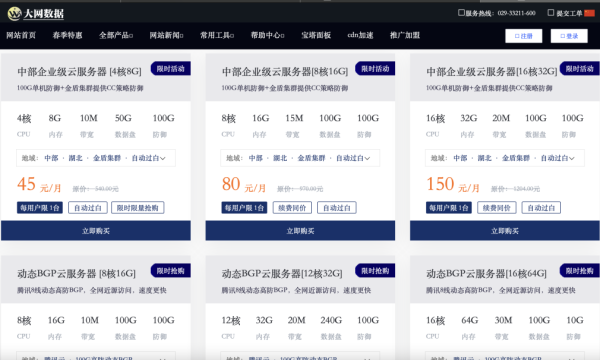Screen dimensions: 600x360
Task: Click 续费同价 tag on 80元 card
Action: coord(292,208)
